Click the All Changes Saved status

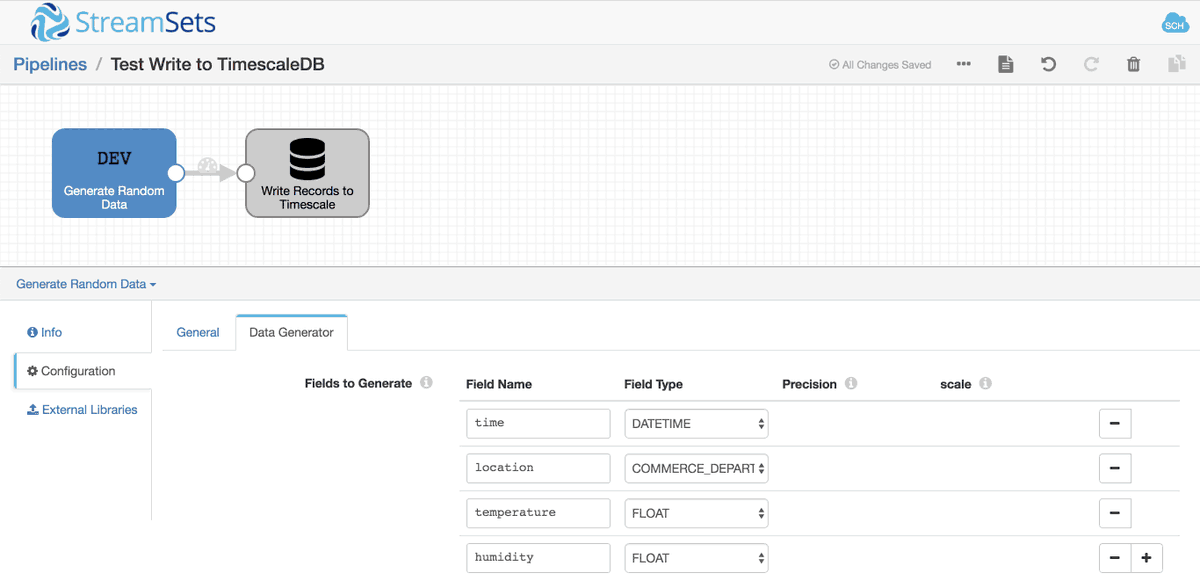pos(880,65)
